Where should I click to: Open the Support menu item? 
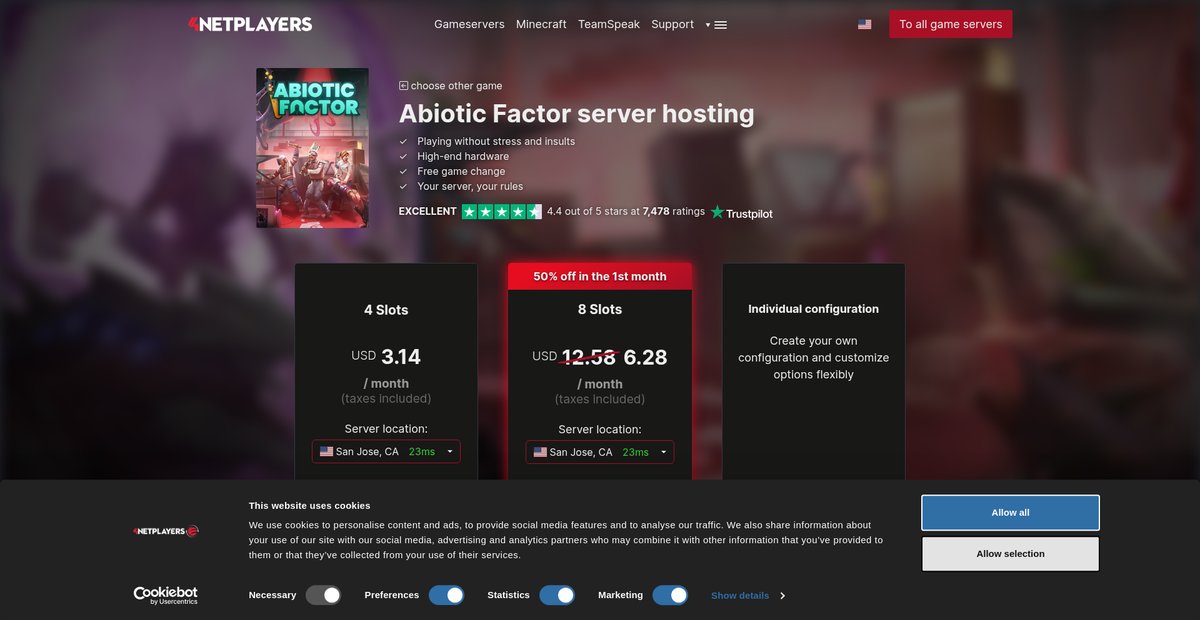tap(672, 24)
